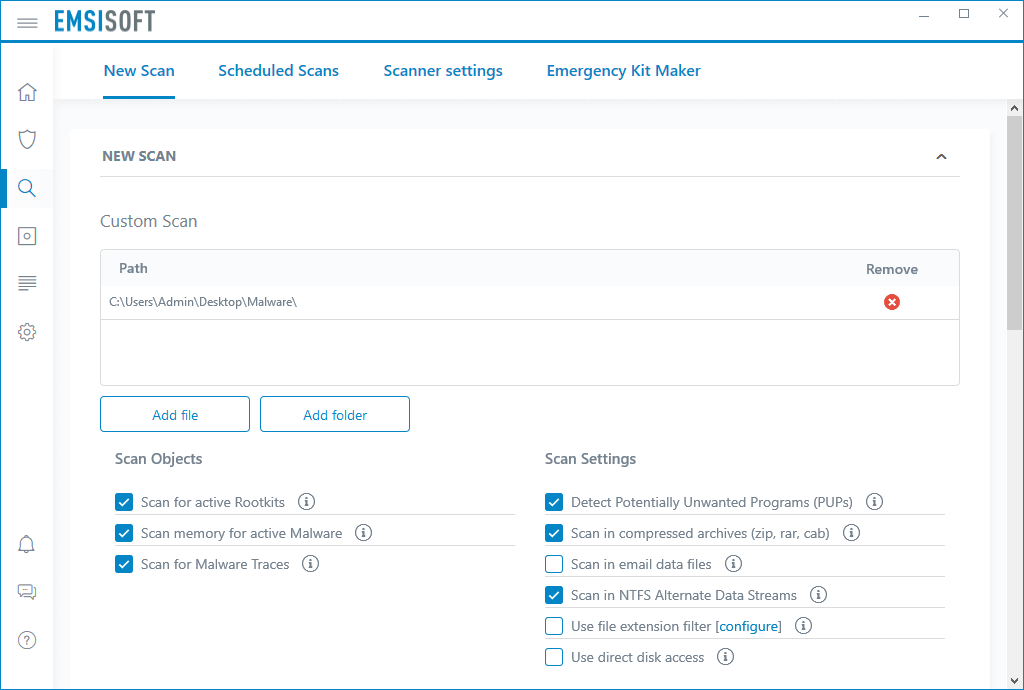The height and width of the screenshot is (690, 1024).
Task: Show info tooltip for Use direct disk access
Action: click(725, 657)
